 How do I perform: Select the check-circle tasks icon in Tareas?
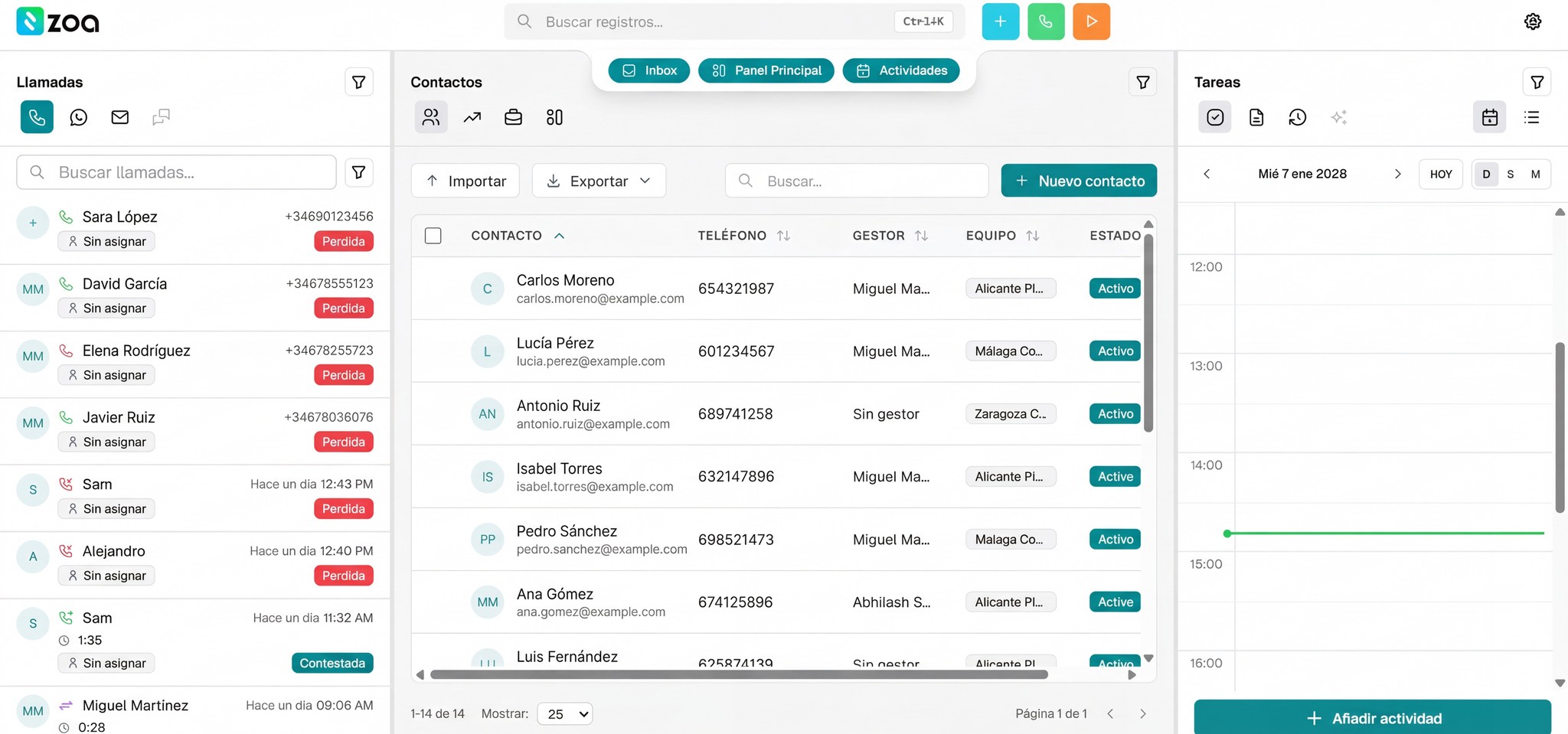[1215, 117]
